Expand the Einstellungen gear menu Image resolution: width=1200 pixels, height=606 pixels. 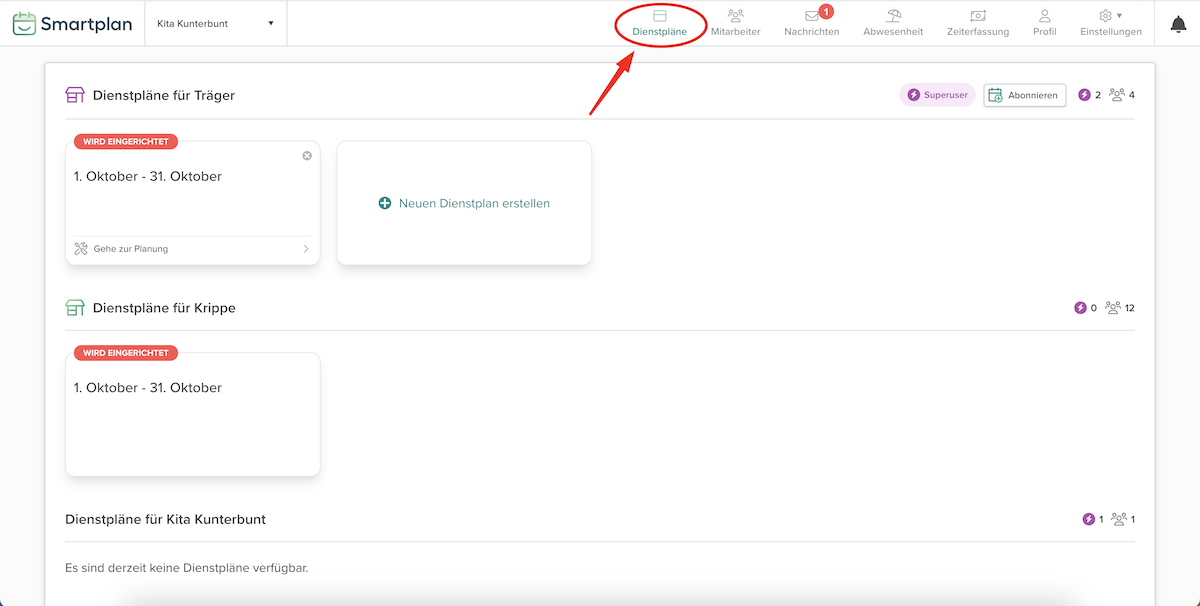coord(1110,23)
